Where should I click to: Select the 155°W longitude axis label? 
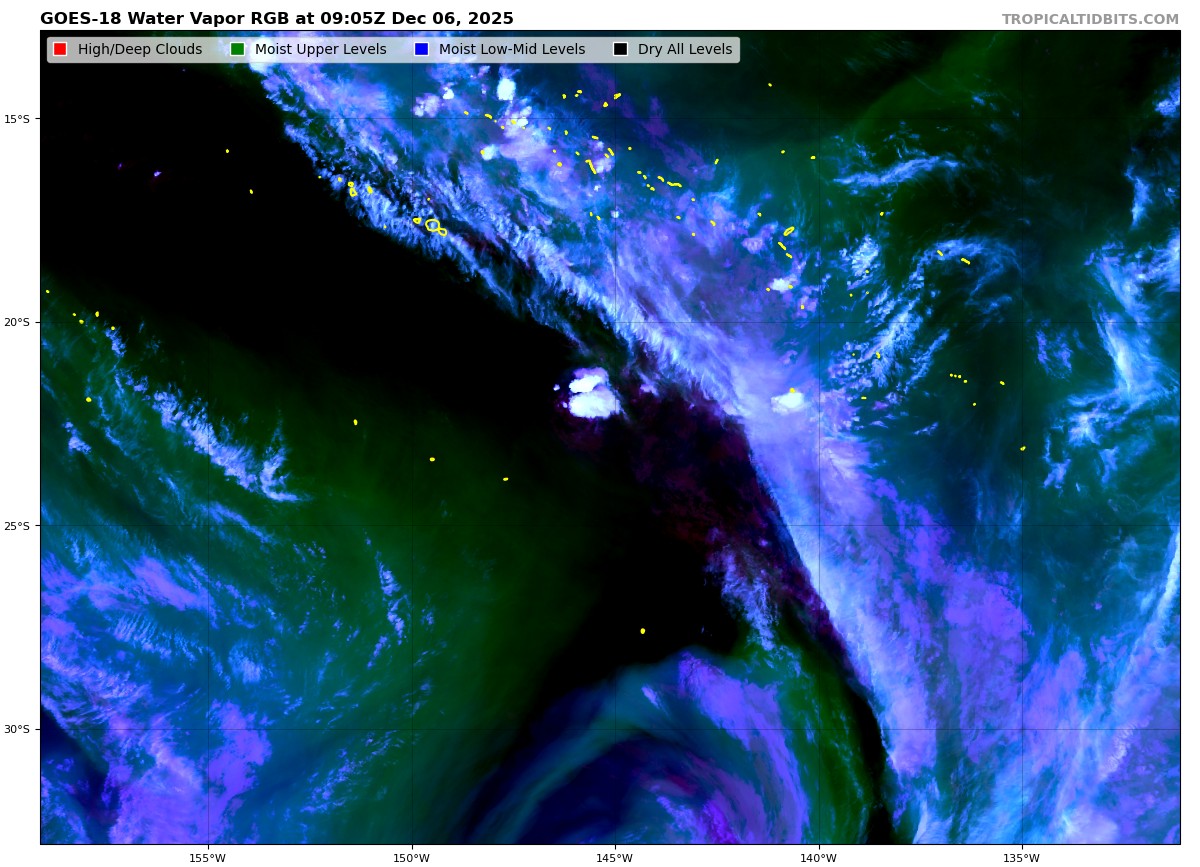[x=208, y=857]
